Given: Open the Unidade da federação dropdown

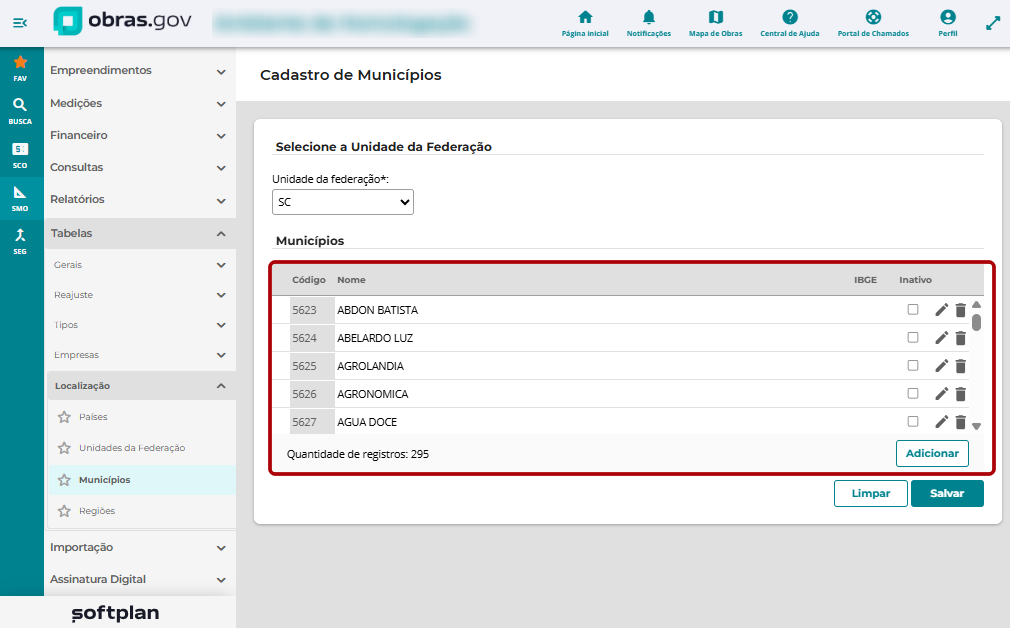Looking at the screenshot, I should (343, 202).
